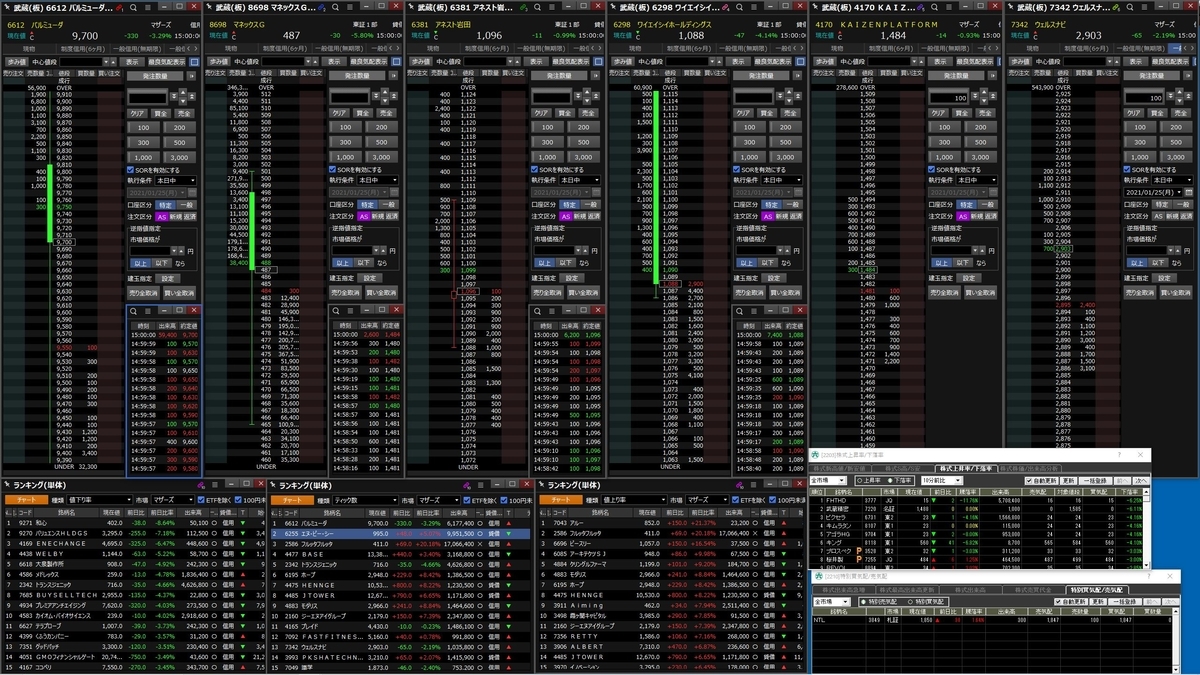Click search icon in 8698 tick history panel

click(338, 311)
